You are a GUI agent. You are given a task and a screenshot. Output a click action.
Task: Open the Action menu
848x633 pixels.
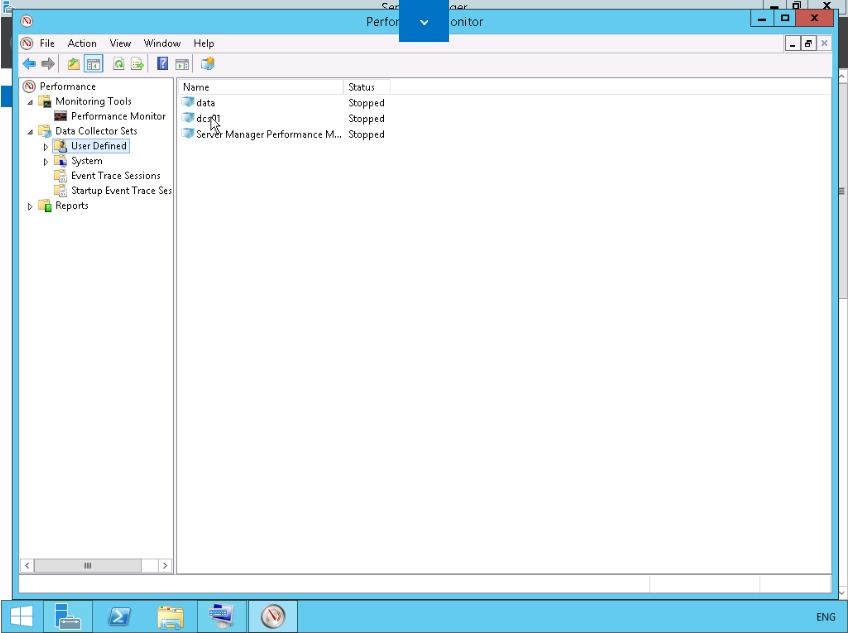tap(82, 43)
